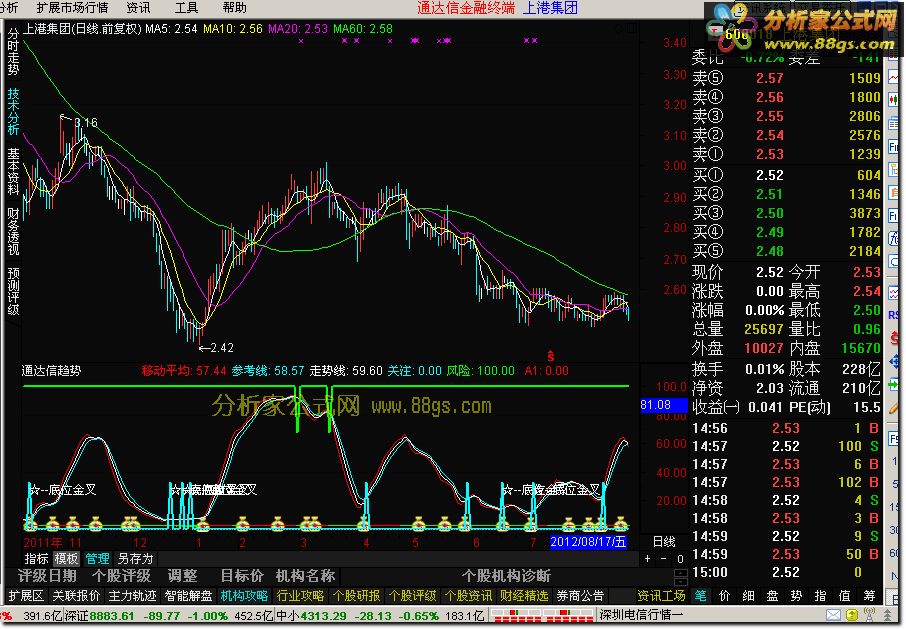Click the yellow upload icon in status bar
The height and width of the screenshot is (629, 906).
point(852,616)
